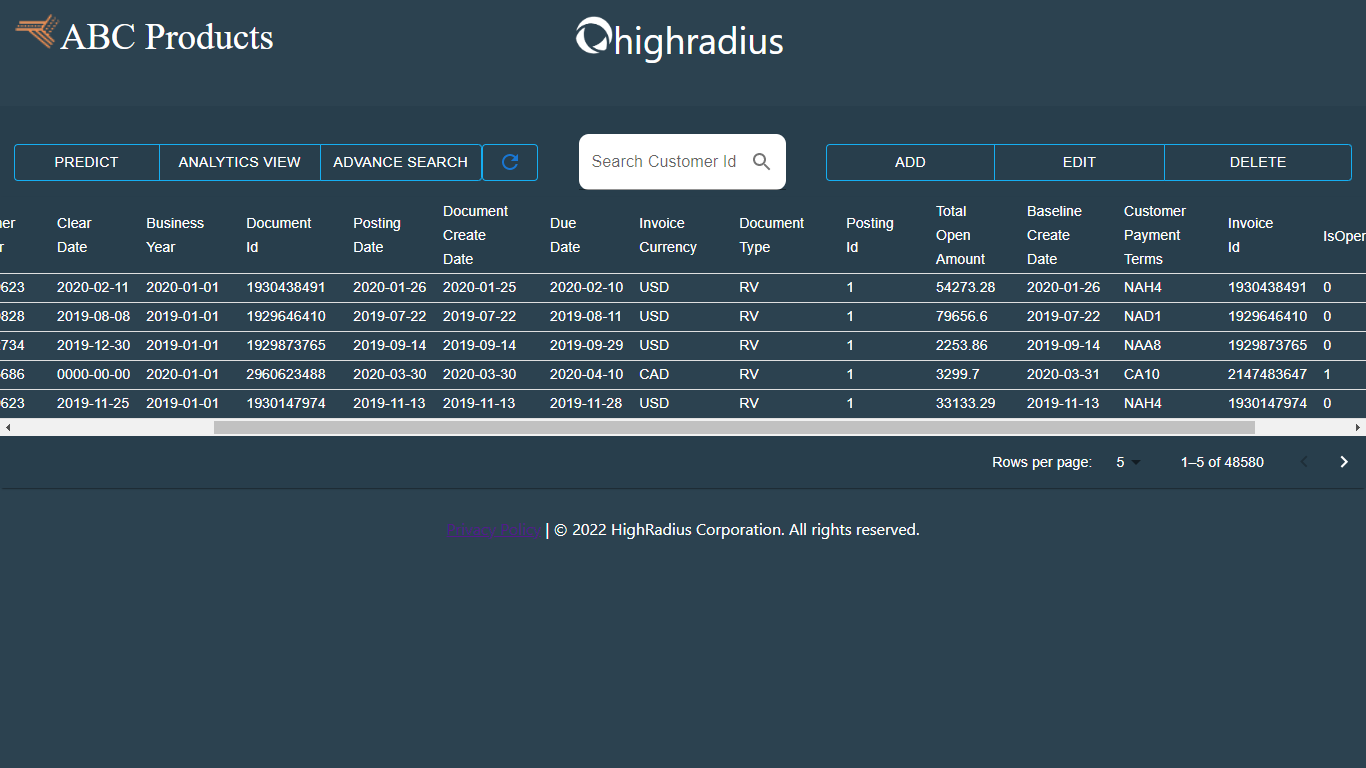The image size is (1366, 768).
Task: Go to the previous page of invoices
Action: tap(1304, 461)
